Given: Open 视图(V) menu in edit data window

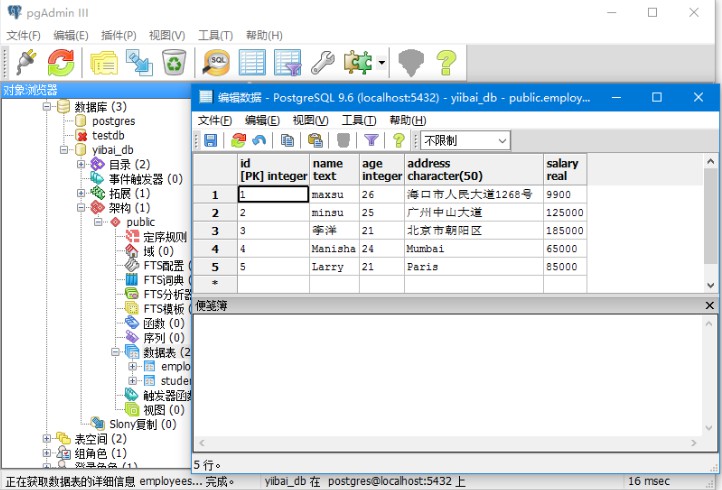Looking at the screenshot, I should (x=310, y=120).
